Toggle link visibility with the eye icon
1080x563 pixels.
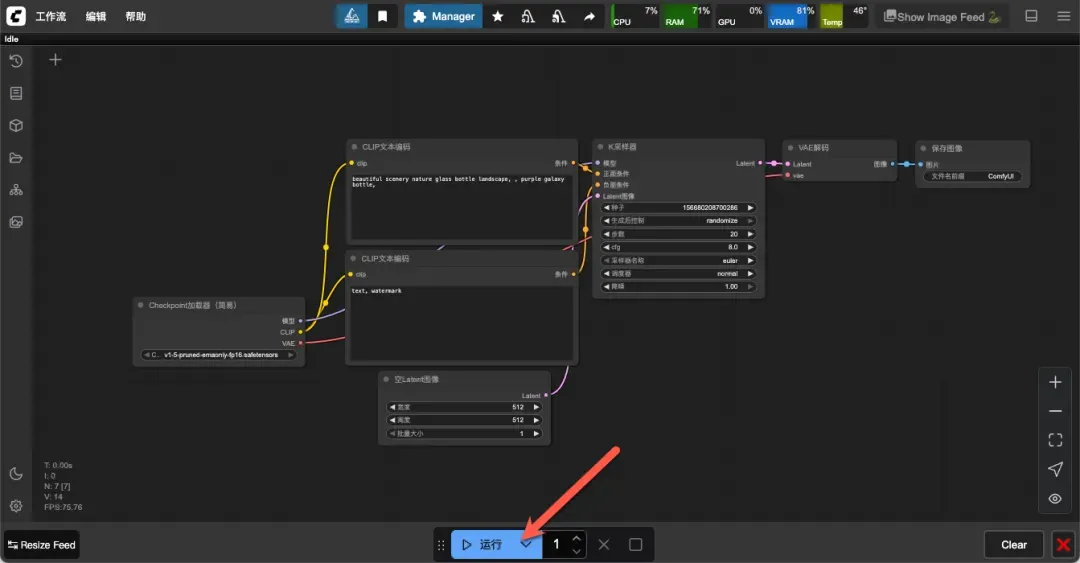[1055, 498]
